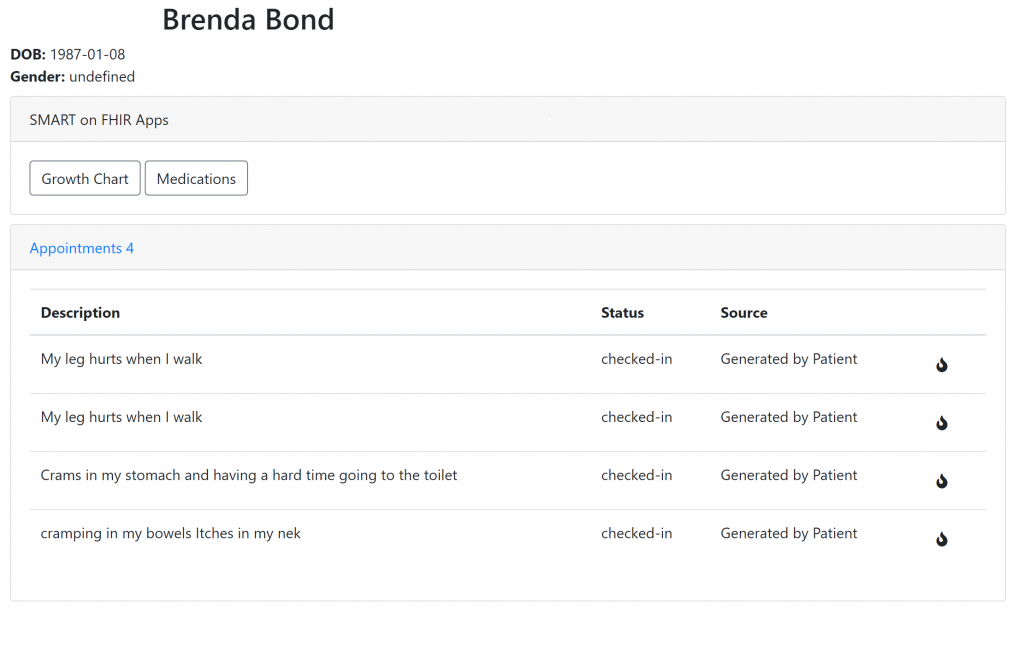Click the flame icon for the second leg-hurts appointment

coord(941,423)
